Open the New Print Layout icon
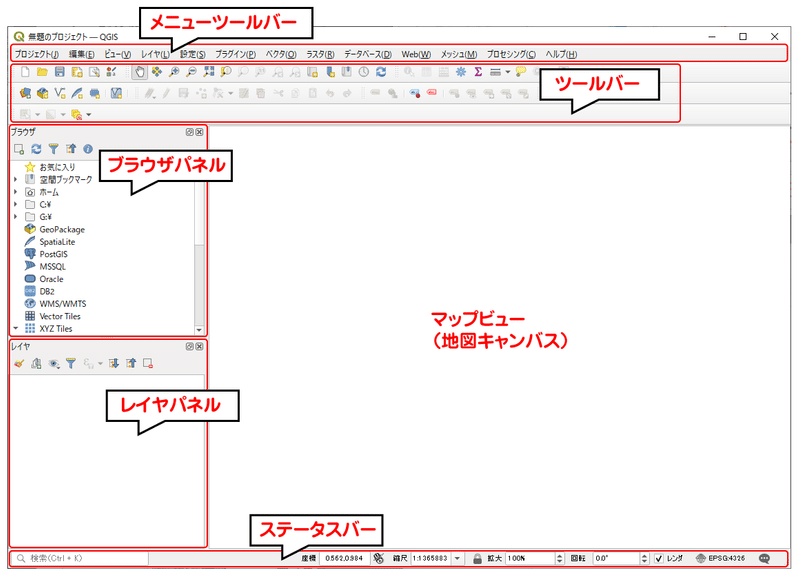Image resolution: width=800 pixels, height=575 pixels. (x=77, y=72)
